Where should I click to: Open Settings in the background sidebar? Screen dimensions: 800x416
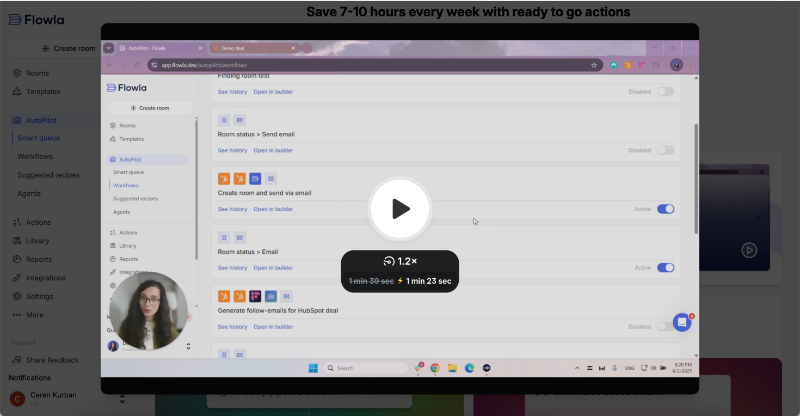click(33, 296)
